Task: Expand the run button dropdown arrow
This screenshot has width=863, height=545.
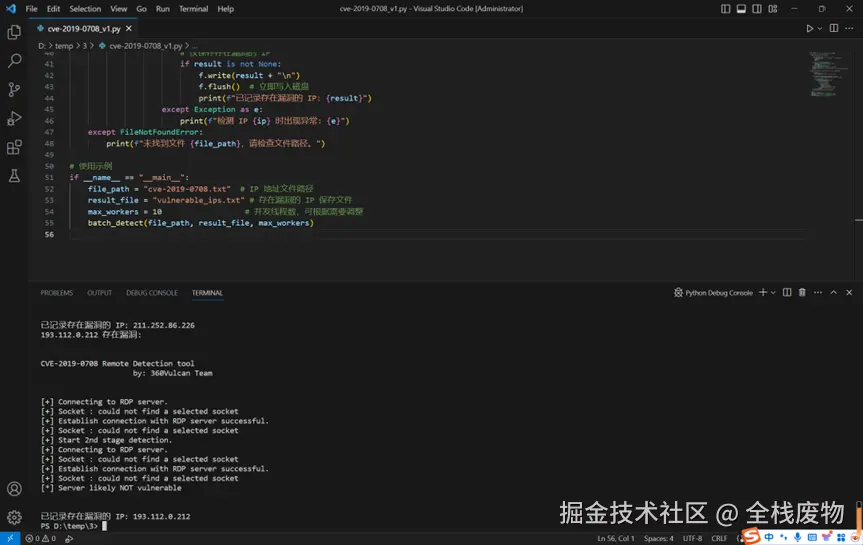Action: tap(820, 29)
